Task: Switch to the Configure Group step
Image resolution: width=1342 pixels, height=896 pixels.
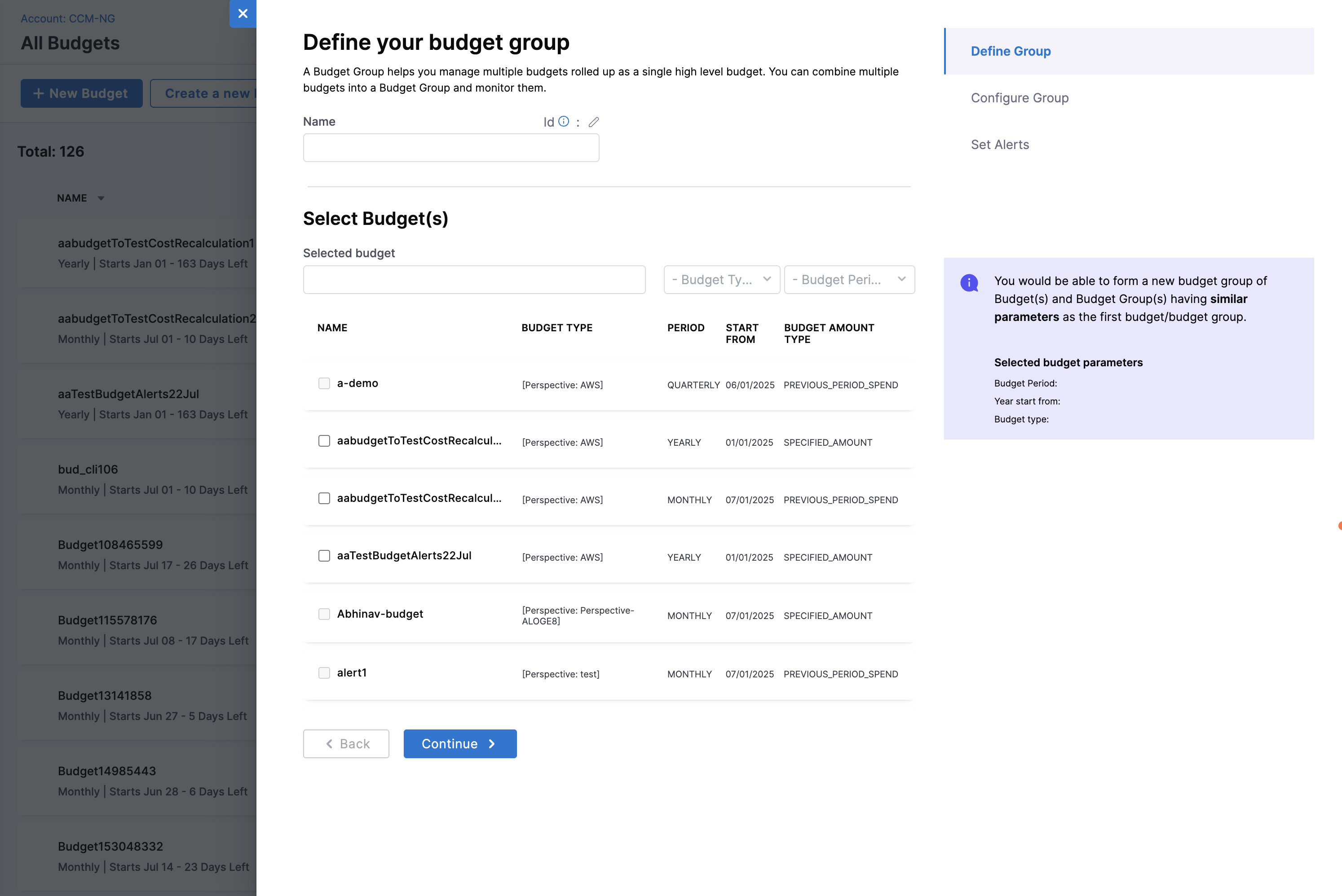Action: [1019, 98]
